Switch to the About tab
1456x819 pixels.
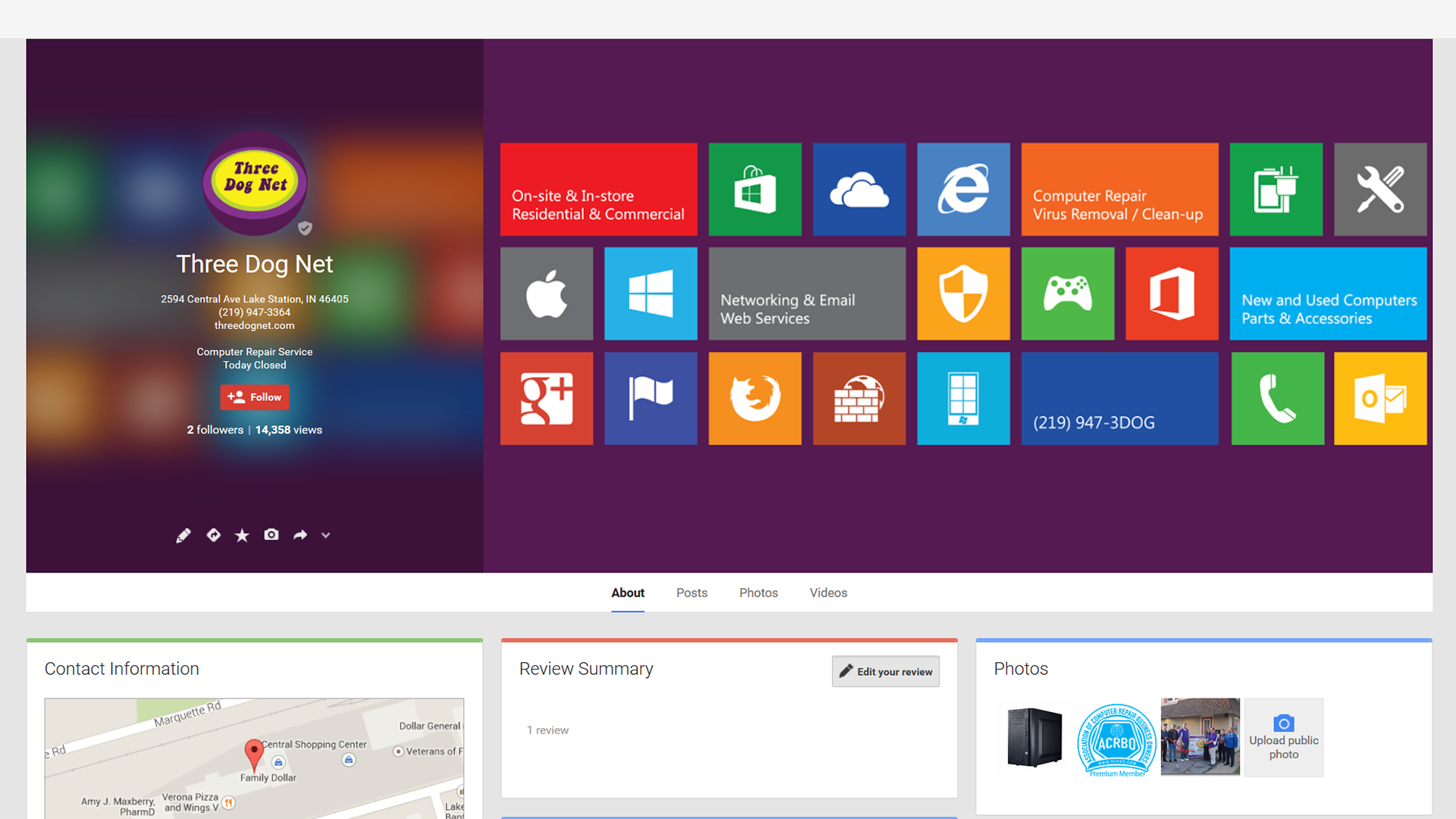coord(628,593)
